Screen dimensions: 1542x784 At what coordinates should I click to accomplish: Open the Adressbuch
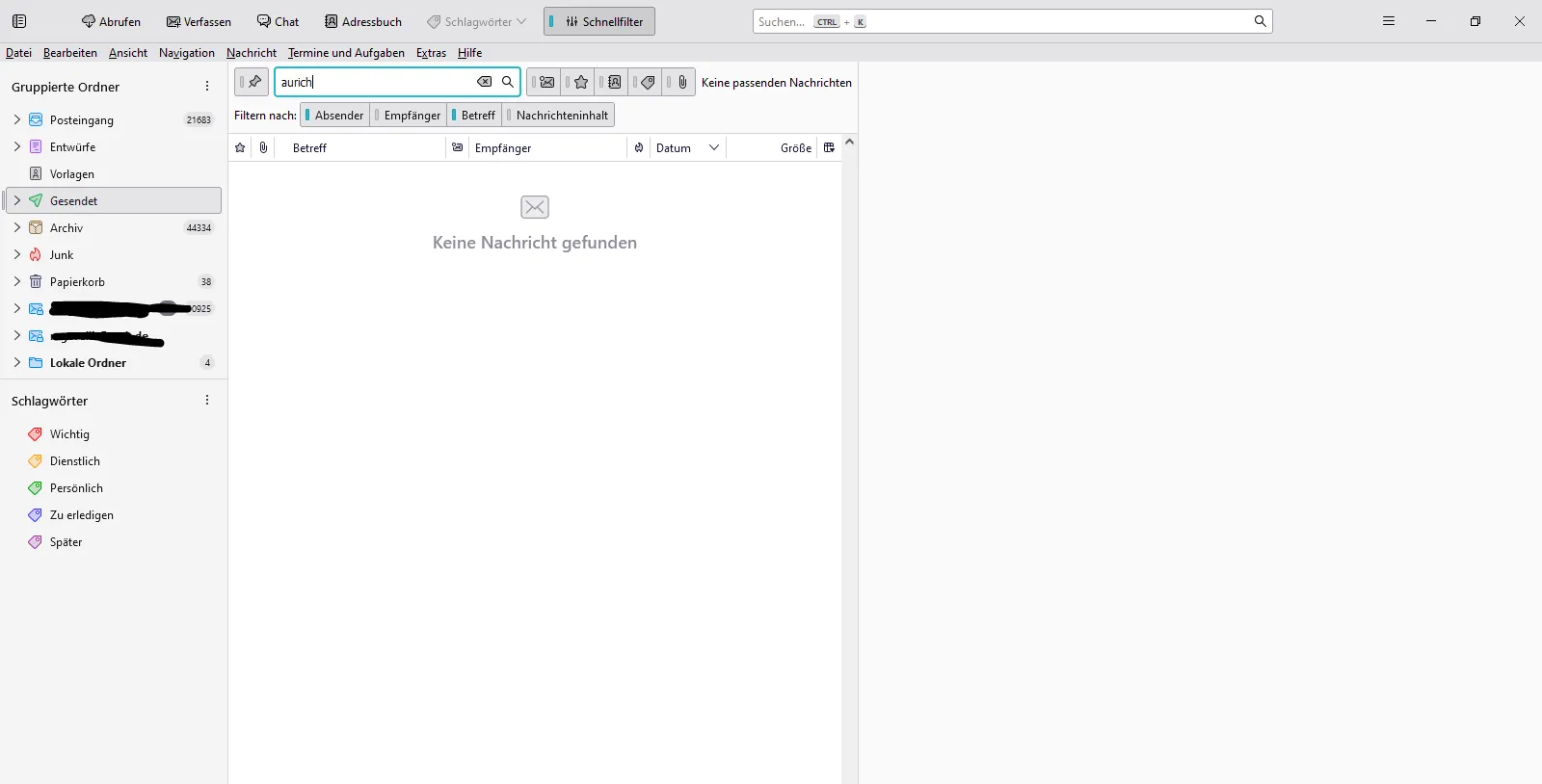363,21
